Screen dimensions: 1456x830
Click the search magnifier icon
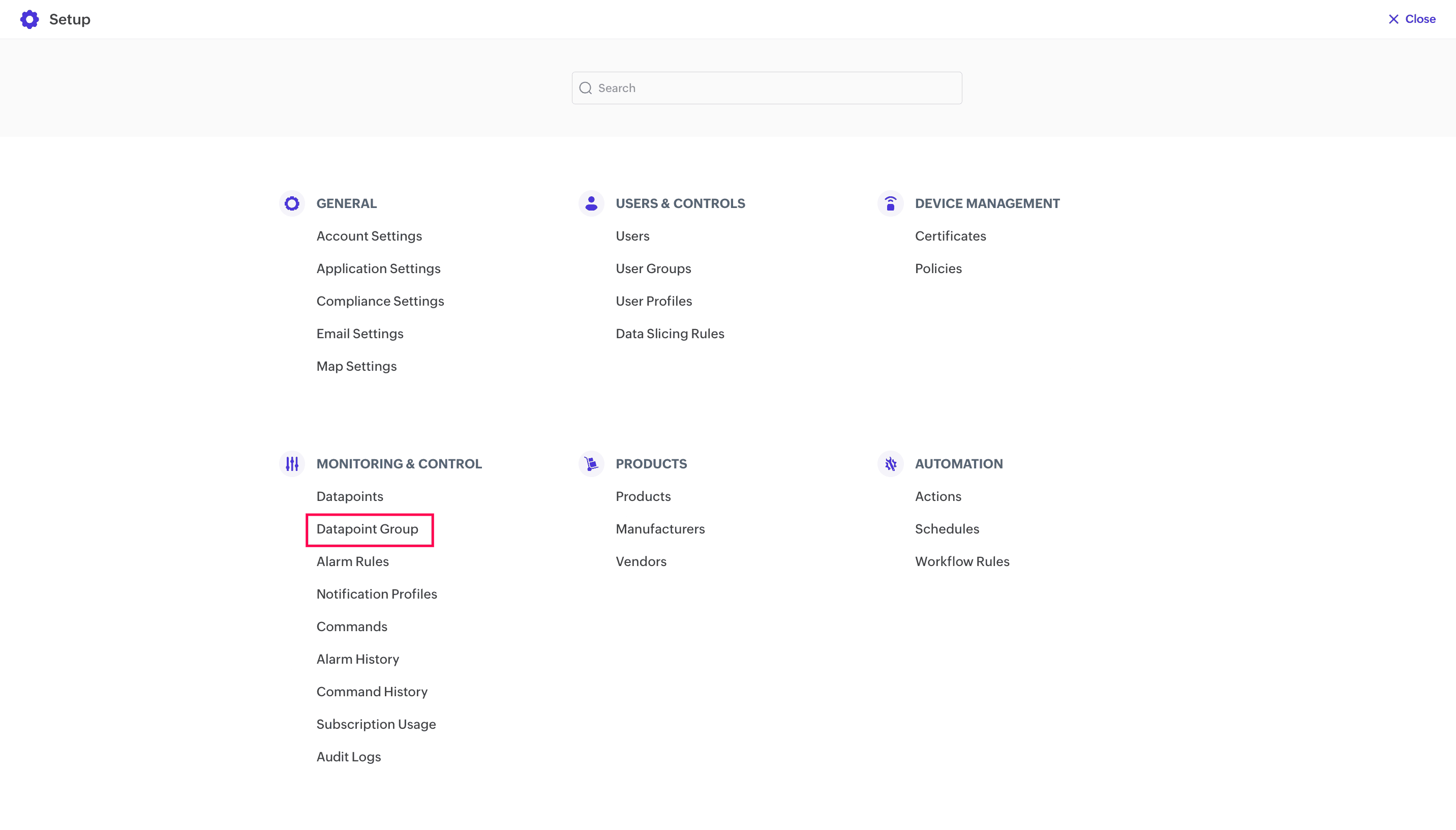tap(585, 88)
